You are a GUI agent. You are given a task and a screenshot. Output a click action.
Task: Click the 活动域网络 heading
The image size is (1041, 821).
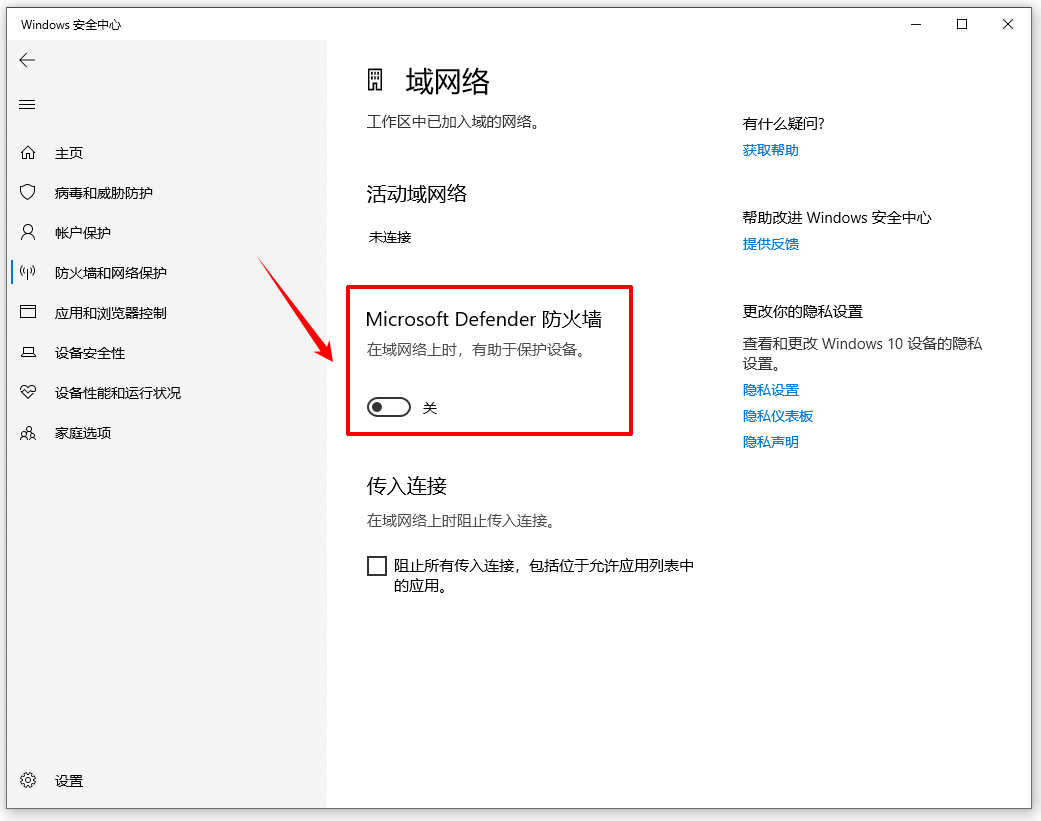click(x=416, y=194)
